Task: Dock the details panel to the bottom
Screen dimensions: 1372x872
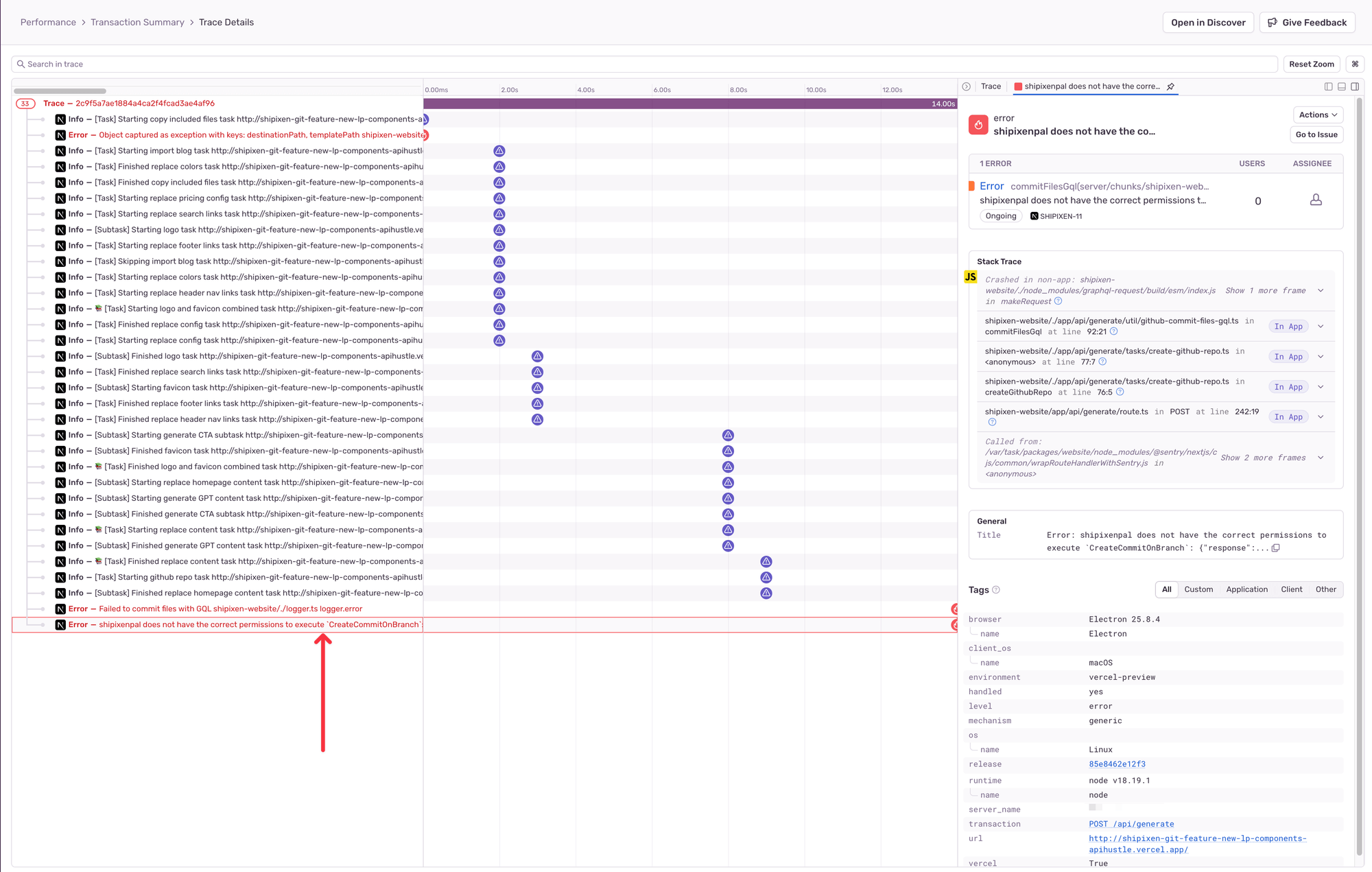Action: (1342, 86)
